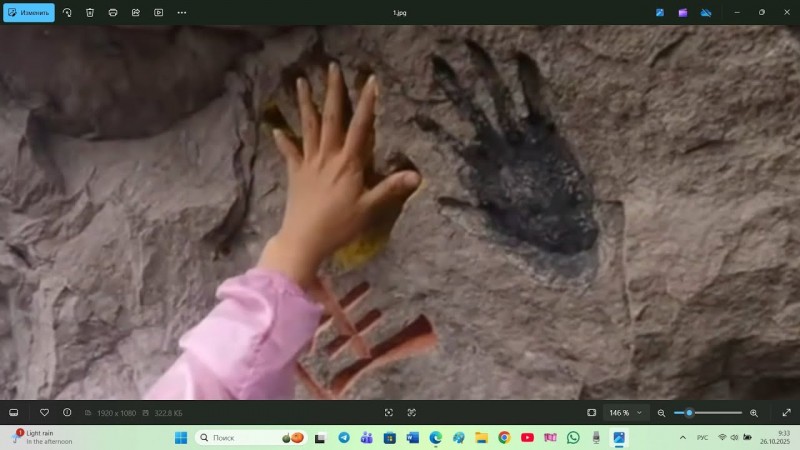Click the zoom in magnifier icon

[754, 412]
